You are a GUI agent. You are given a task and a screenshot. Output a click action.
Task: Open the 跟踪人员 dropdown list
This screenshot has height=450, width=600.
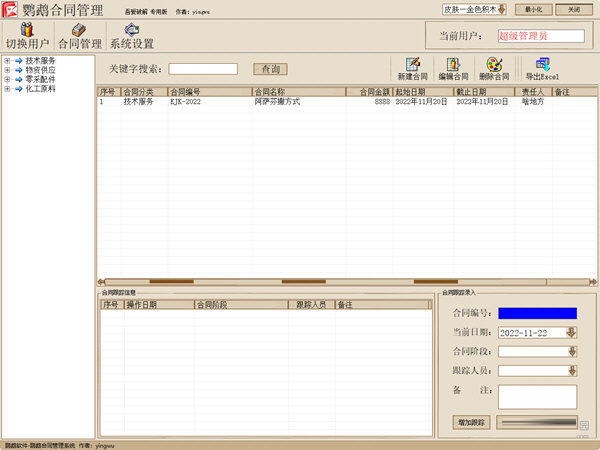click(x=571, y=370)
